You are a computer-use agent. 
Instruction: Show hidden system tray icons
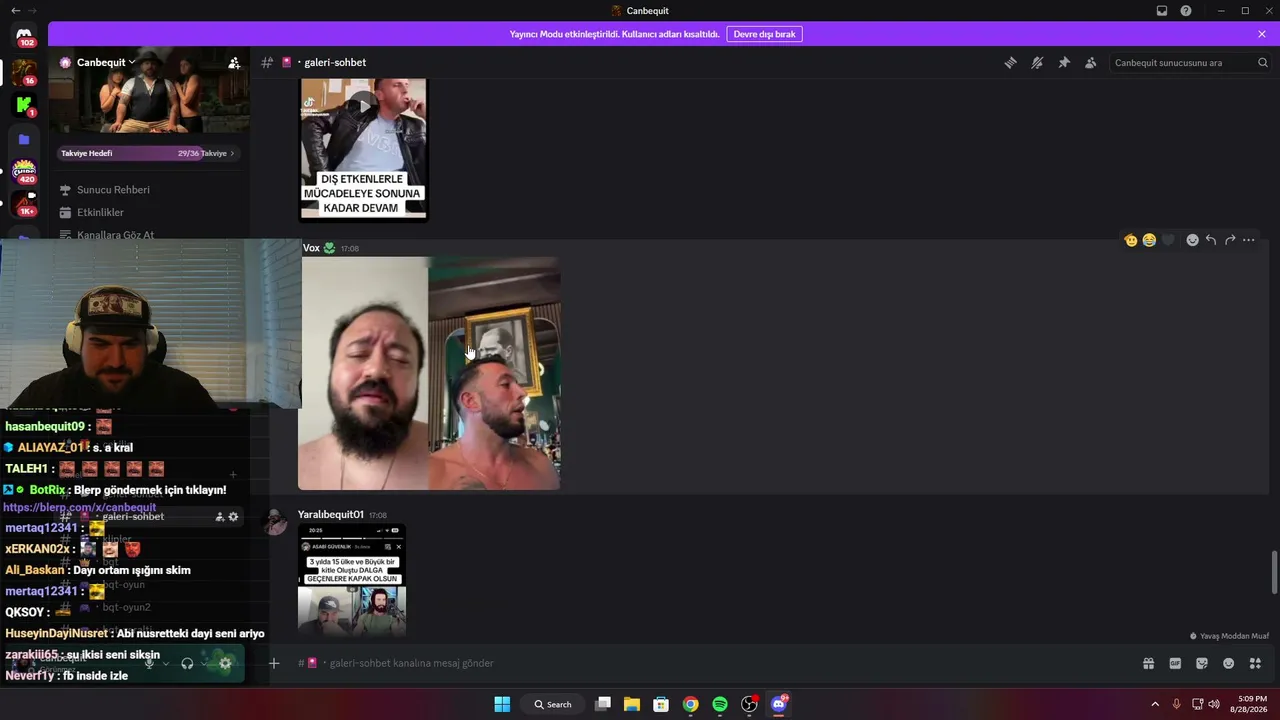click(x=1155, y=704)
